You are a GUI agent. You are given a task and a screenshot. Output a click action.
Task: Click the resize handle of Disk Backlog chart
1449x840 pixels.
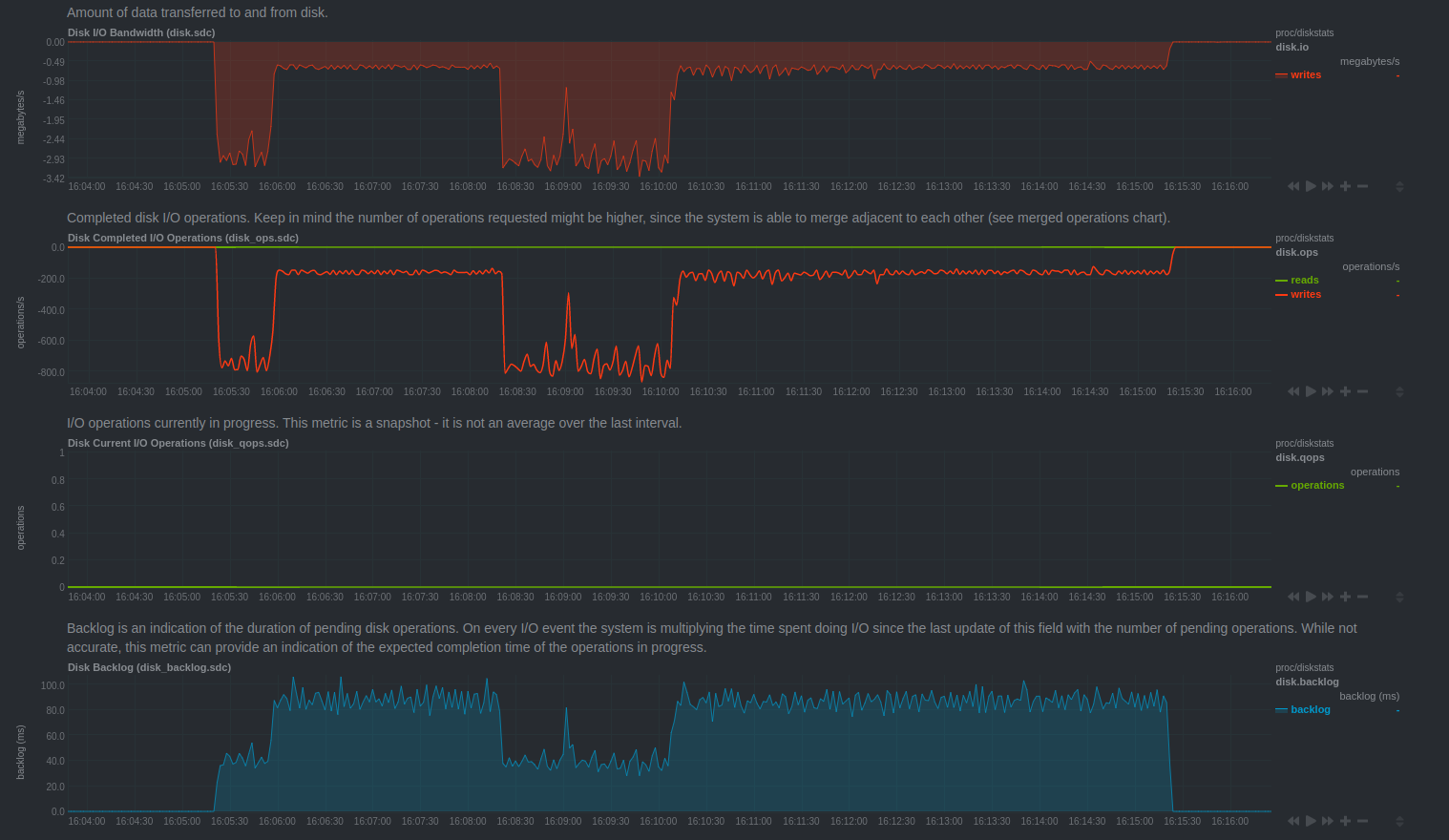click(x=1399, y=821)
